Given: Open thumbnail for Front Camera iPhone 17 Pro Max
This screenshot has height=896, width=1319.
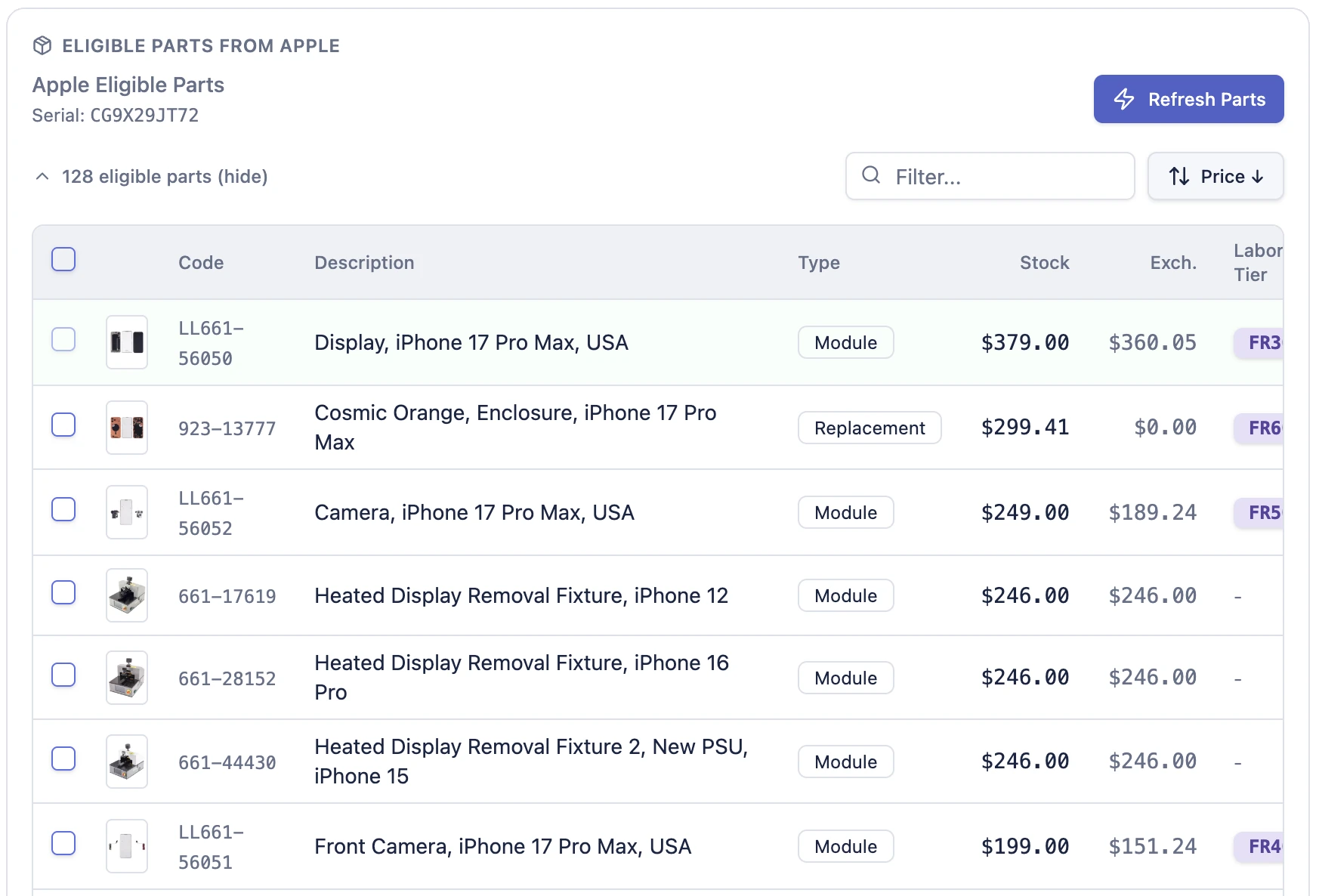Looking at the screenshot, I should coord(127,846).
